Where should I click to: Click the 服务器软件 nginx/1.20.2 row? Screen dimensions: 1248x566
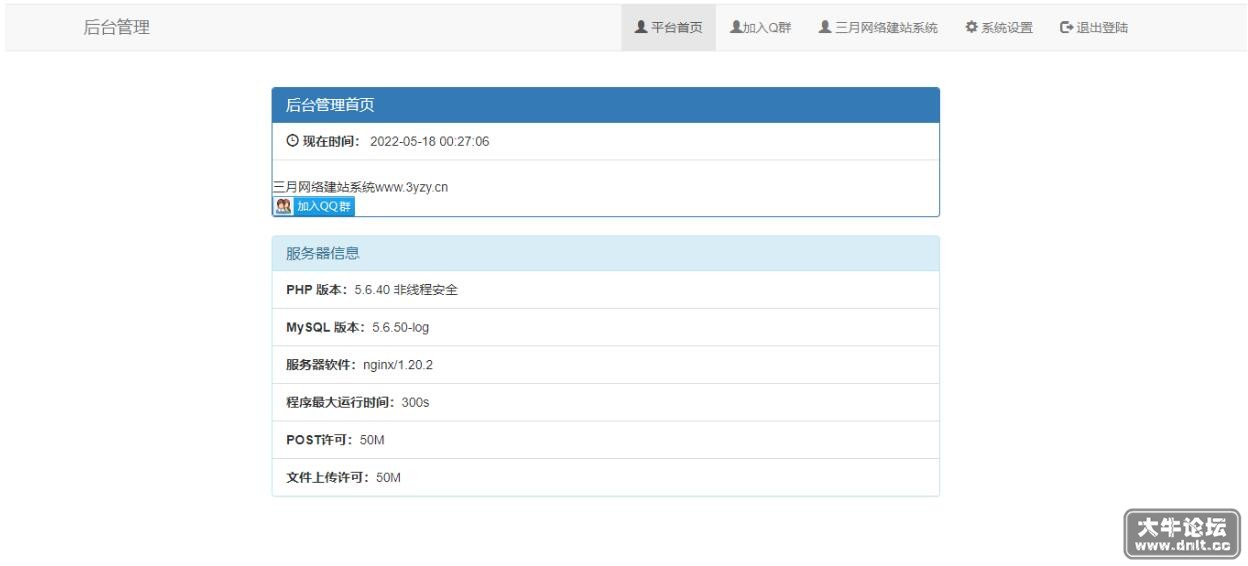point(605,365)
